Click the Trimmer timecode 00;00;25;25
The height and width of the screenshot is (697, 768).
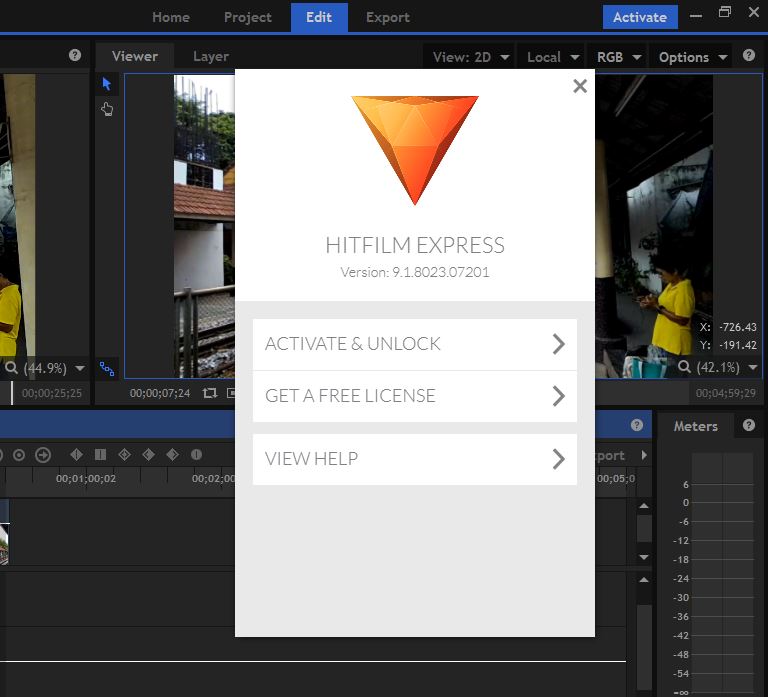[51, 393]
